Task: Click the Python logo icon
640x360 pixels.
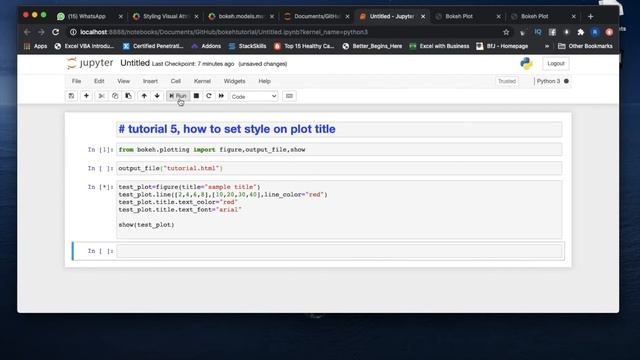Action: tap(527, 64)
